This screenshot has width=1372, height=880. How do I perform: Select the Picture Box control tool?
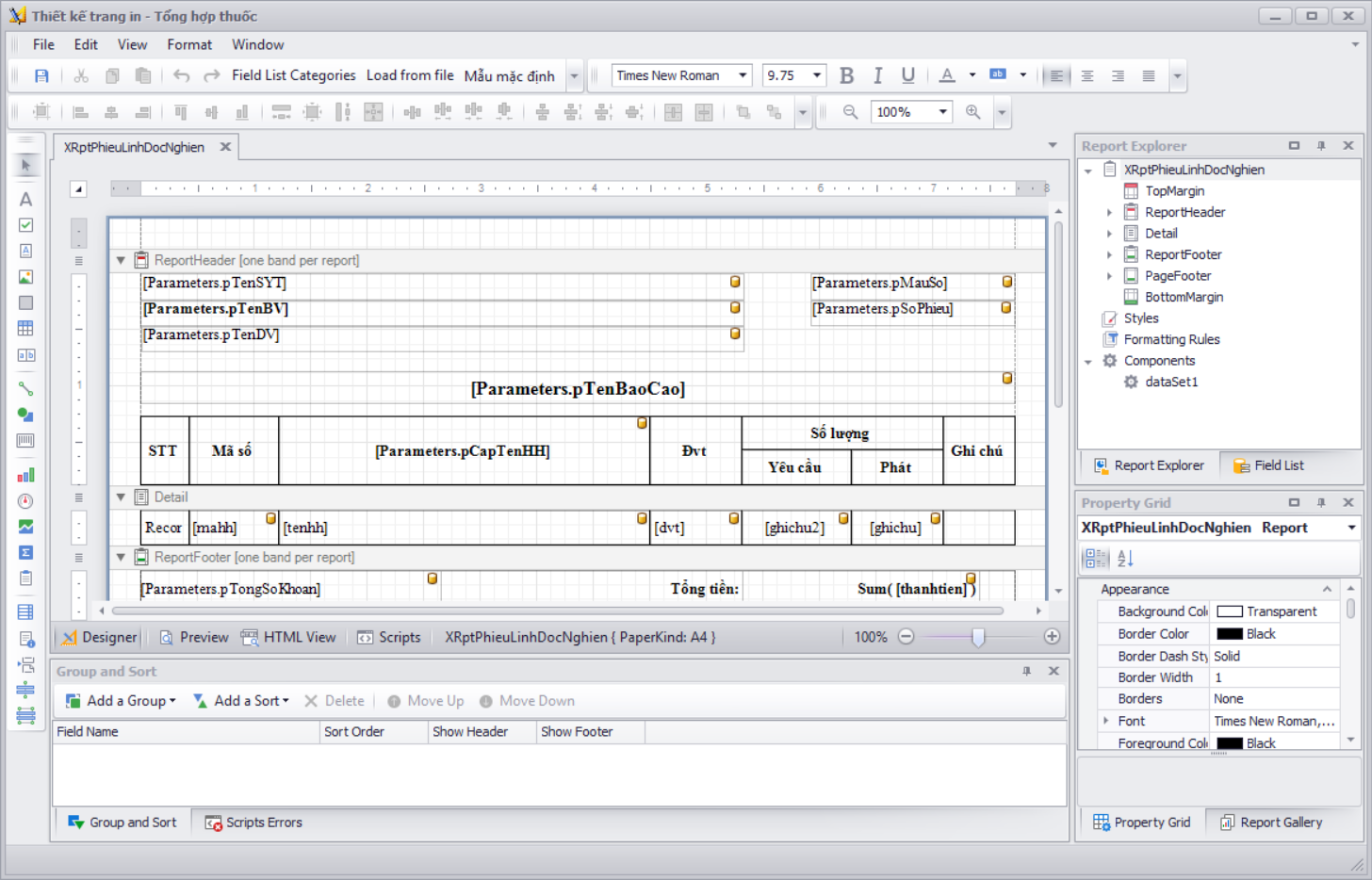25,277
